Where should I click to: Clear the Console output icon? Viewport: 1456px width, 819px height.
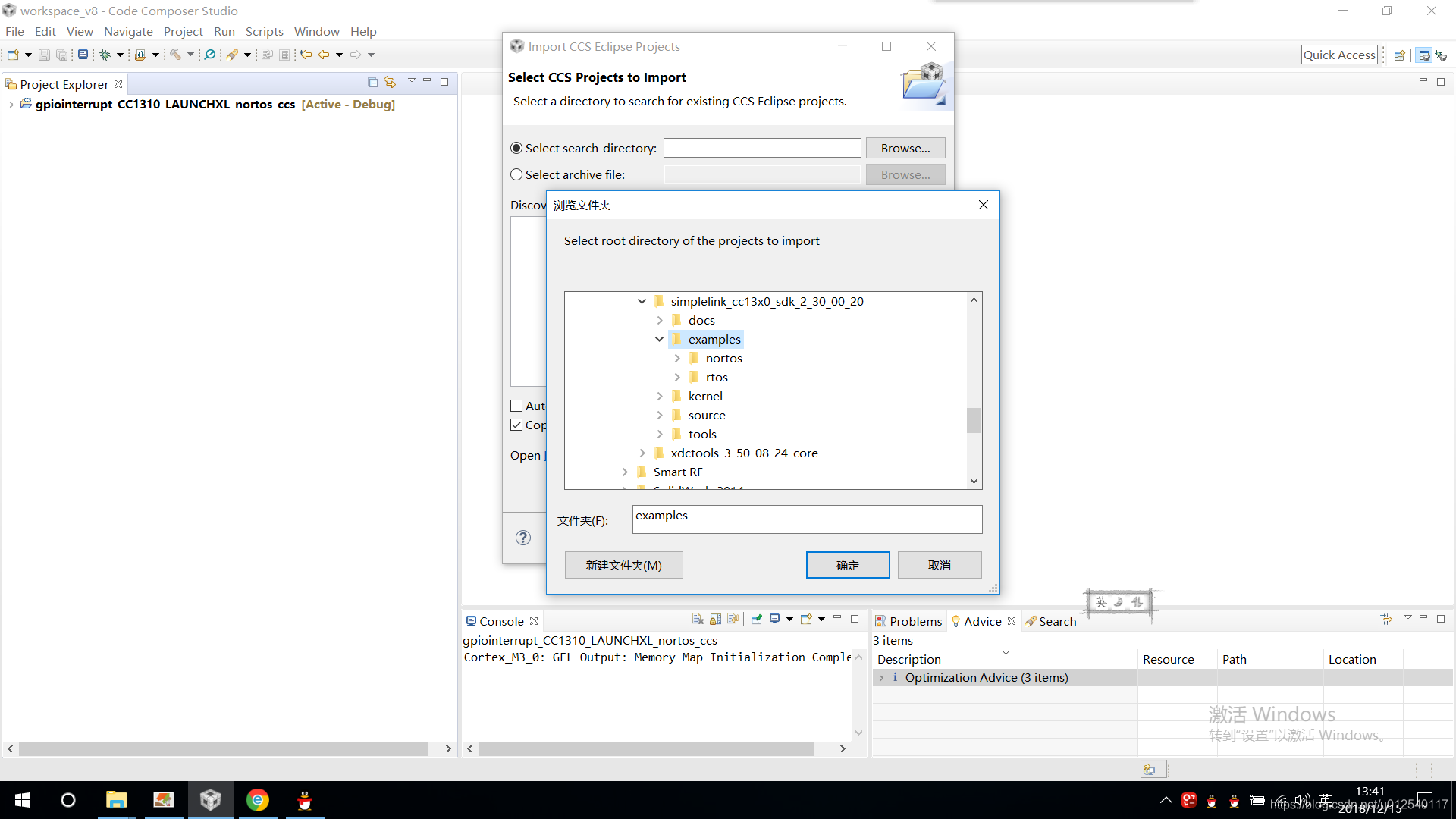pyautogui.click(x=698, y=620)
